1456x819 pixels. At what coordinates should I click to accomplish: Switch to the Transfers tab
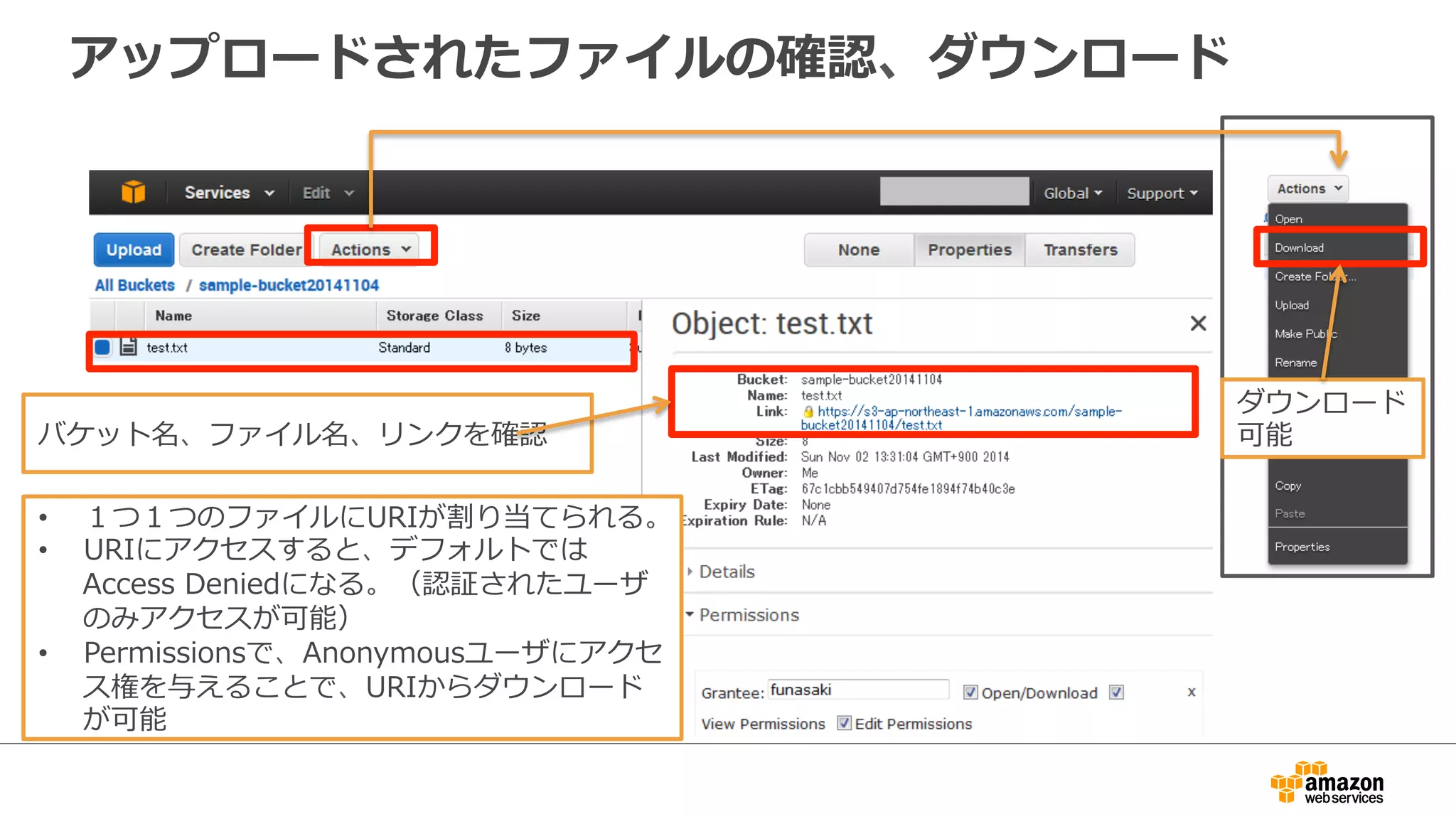tap(1081, 250)
